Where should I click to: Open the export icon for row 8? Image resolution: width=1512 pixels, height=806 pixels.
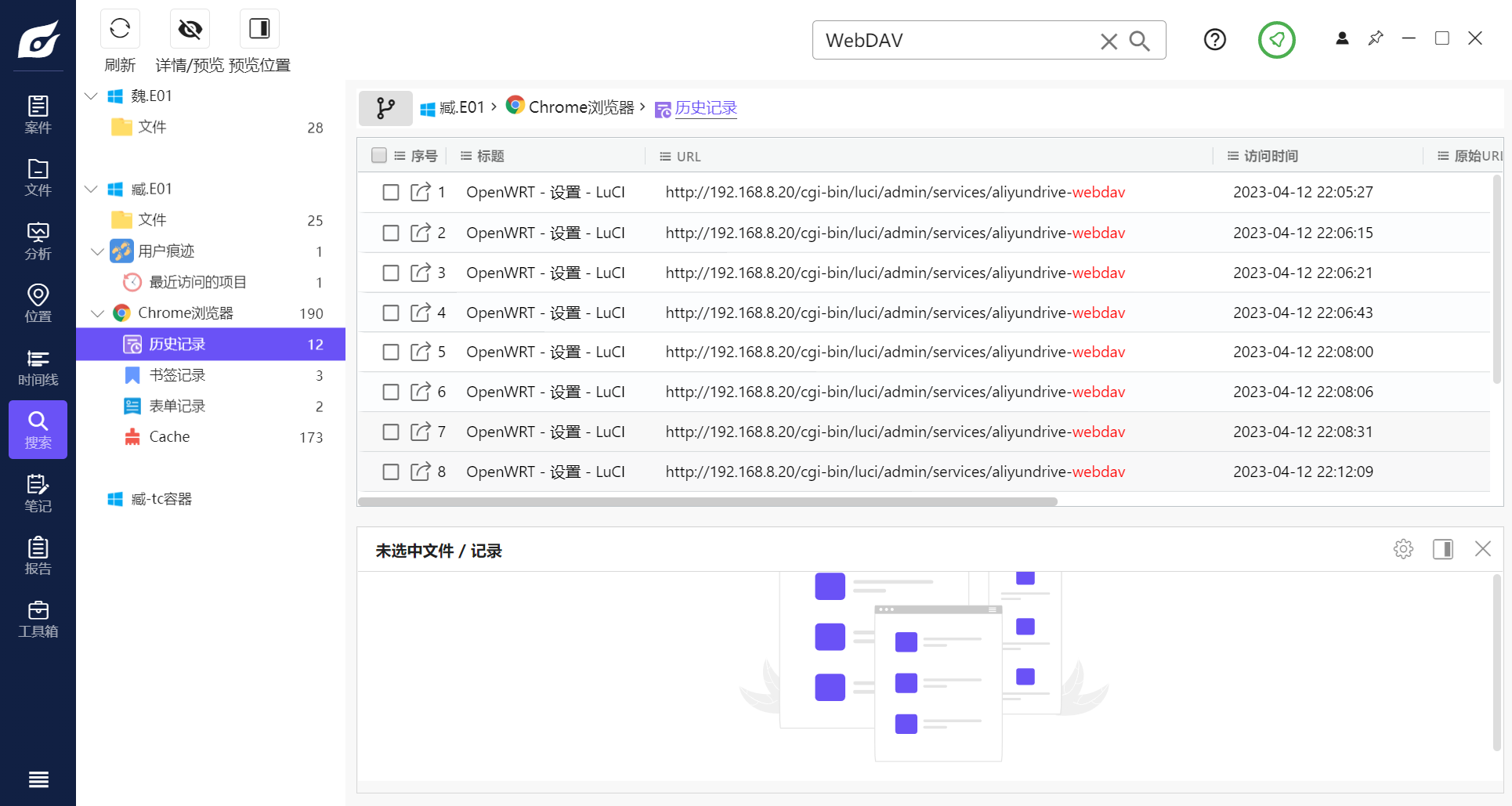(421, 472)
